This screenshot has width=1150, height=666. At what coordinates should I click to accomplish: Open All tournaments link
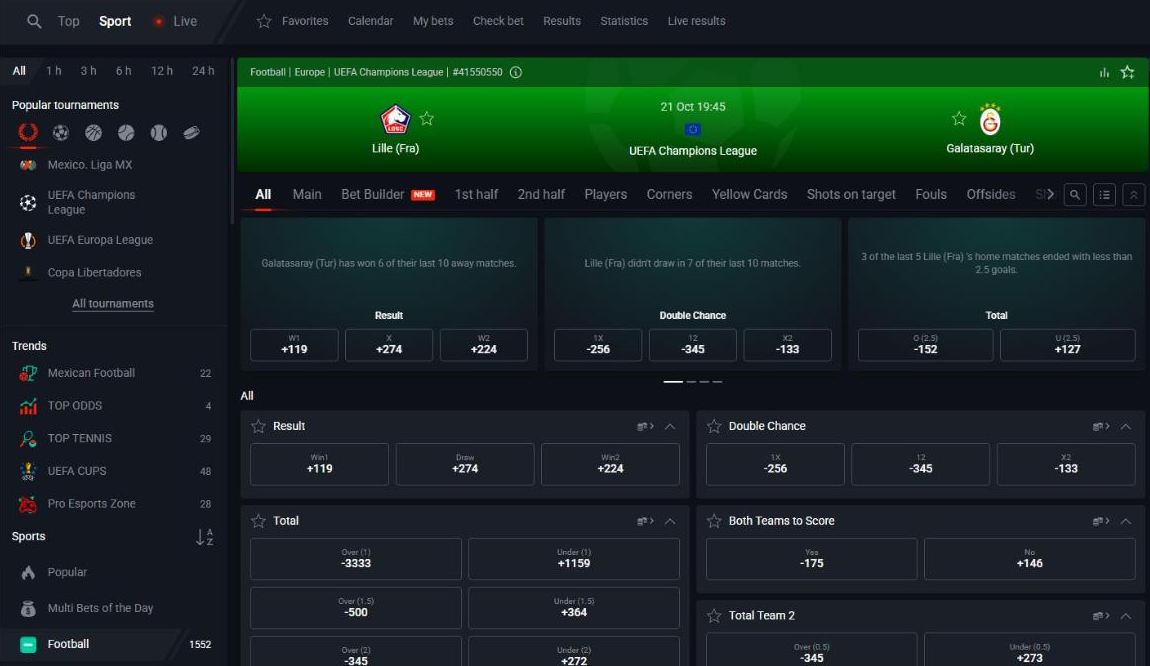tap(113, 304)
